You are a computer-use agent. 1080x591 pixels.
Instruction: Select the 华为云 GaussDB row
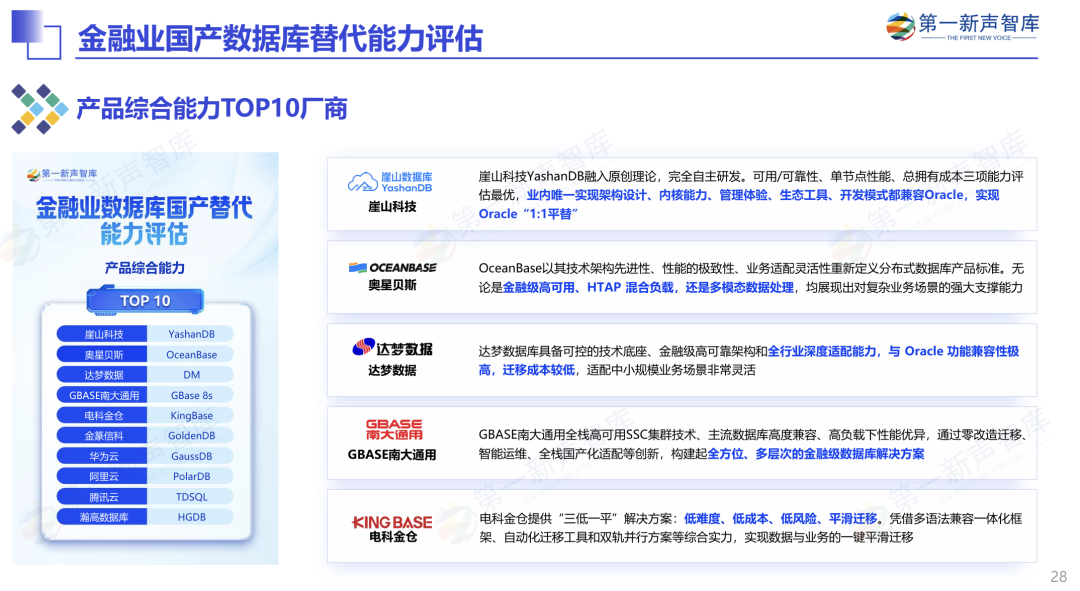(144, 455)
